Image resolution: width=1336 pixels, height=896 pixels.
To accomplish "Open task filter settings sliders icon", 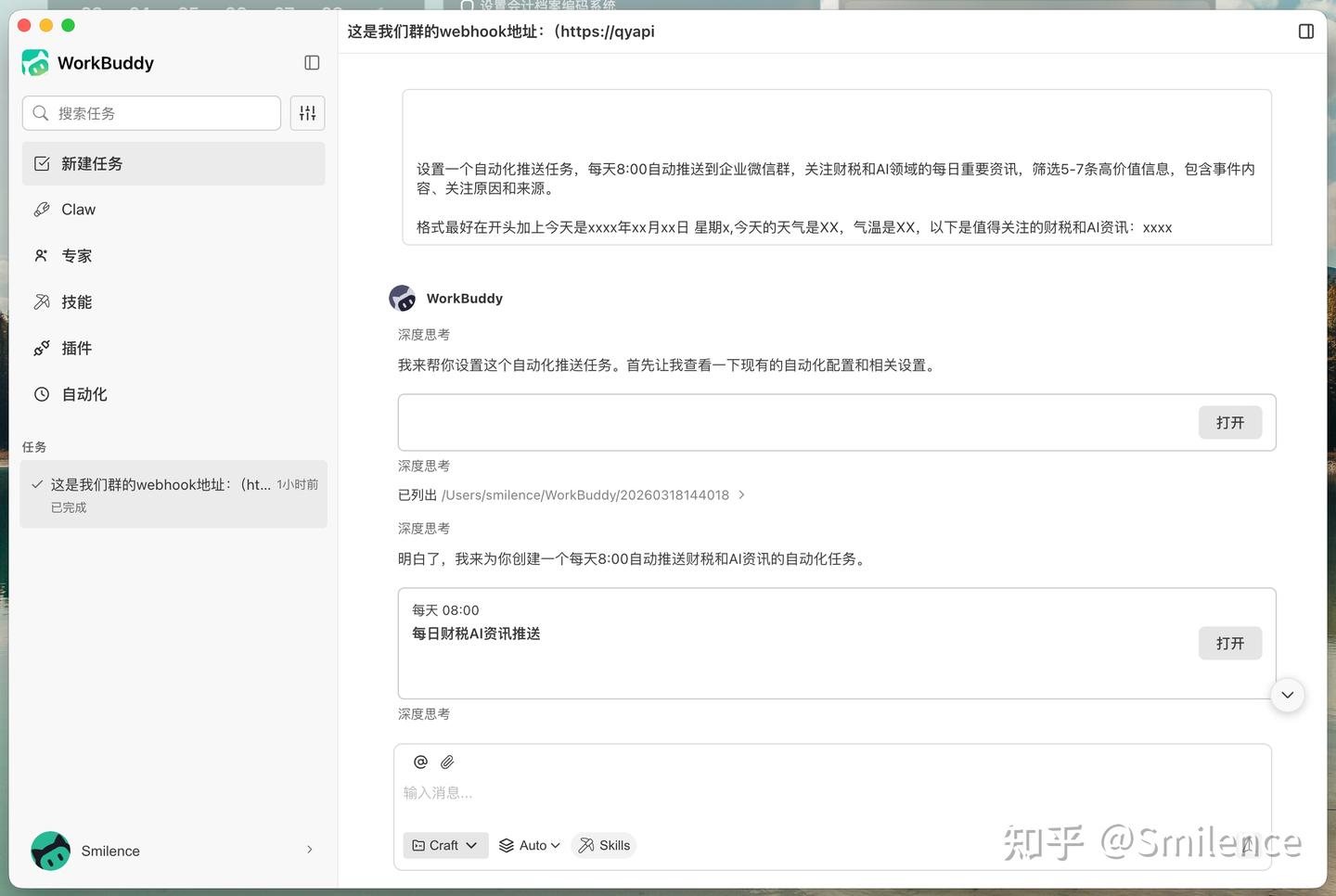I will click(307, 113).
